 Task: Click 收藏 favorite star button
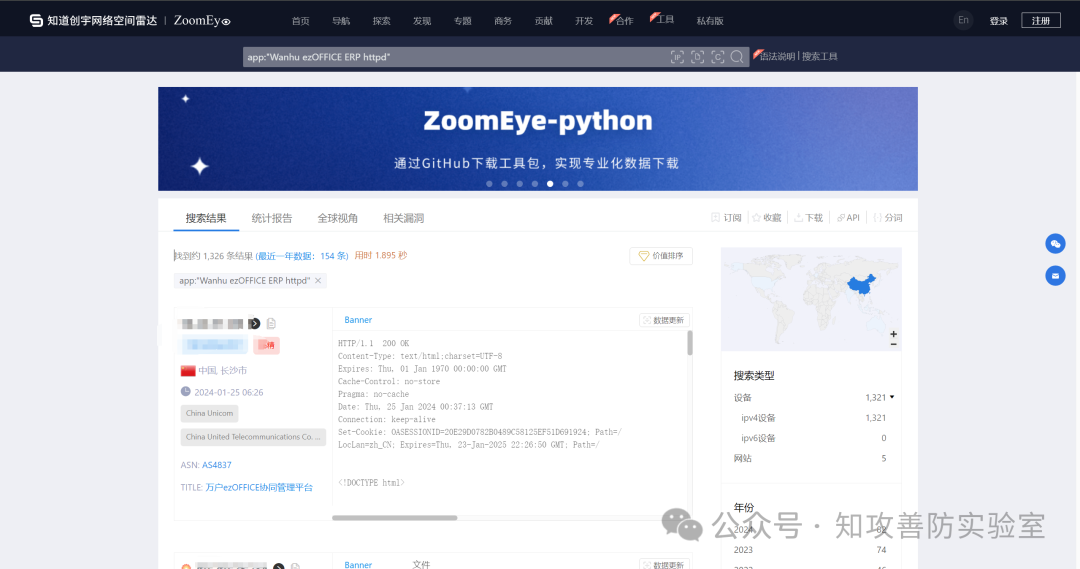pos(767,218)
